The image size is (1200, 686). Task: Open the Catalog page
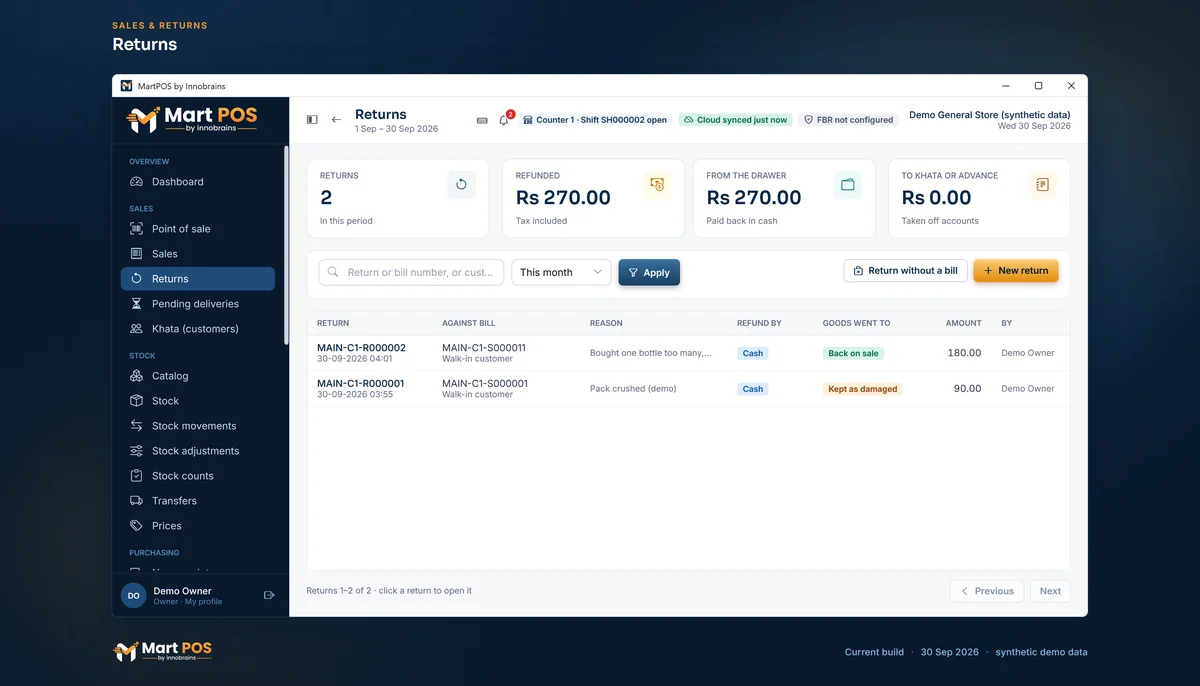[198, 376]
